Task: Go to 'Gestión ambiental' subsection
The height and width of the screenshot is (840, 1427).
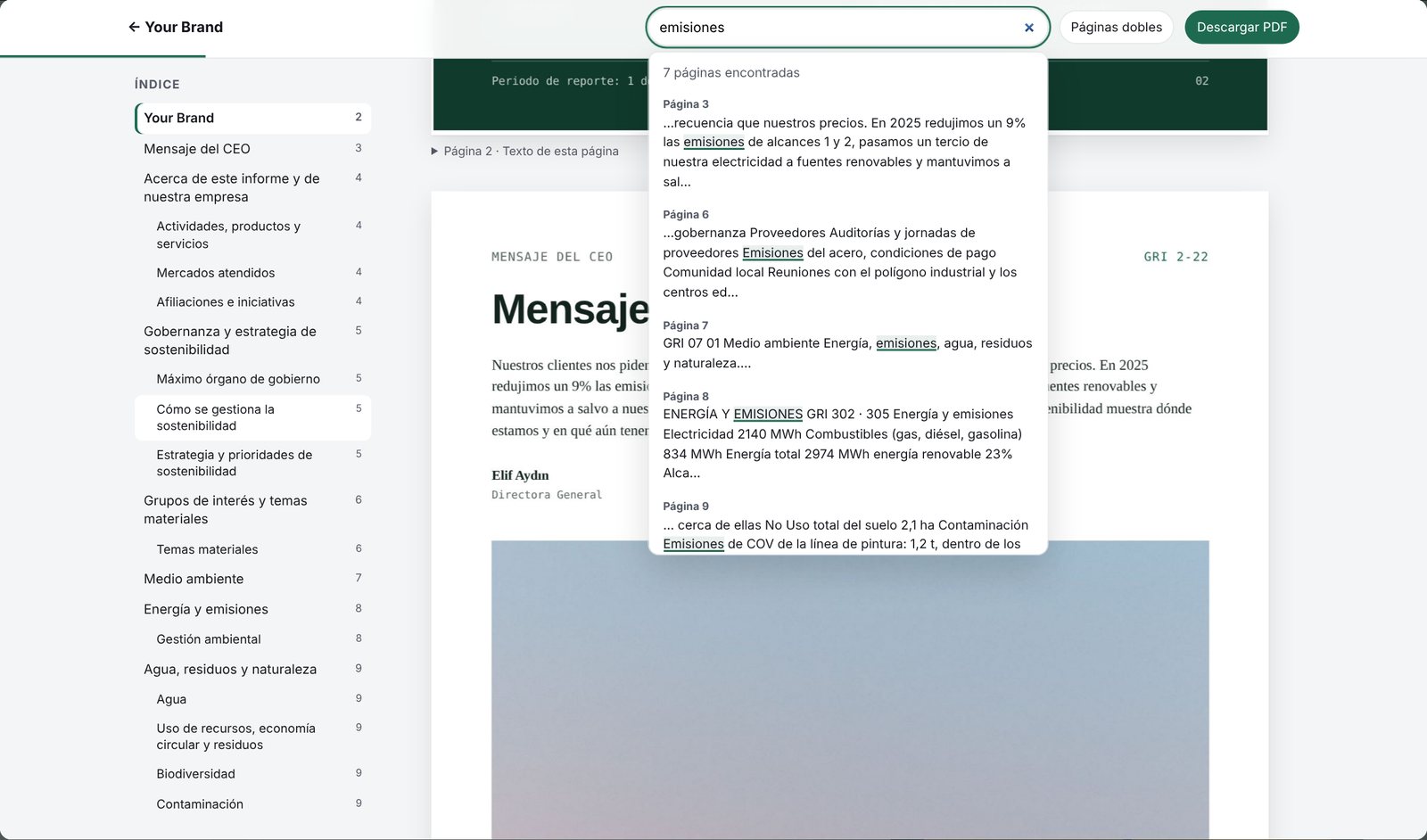Action: click(252, 639)
